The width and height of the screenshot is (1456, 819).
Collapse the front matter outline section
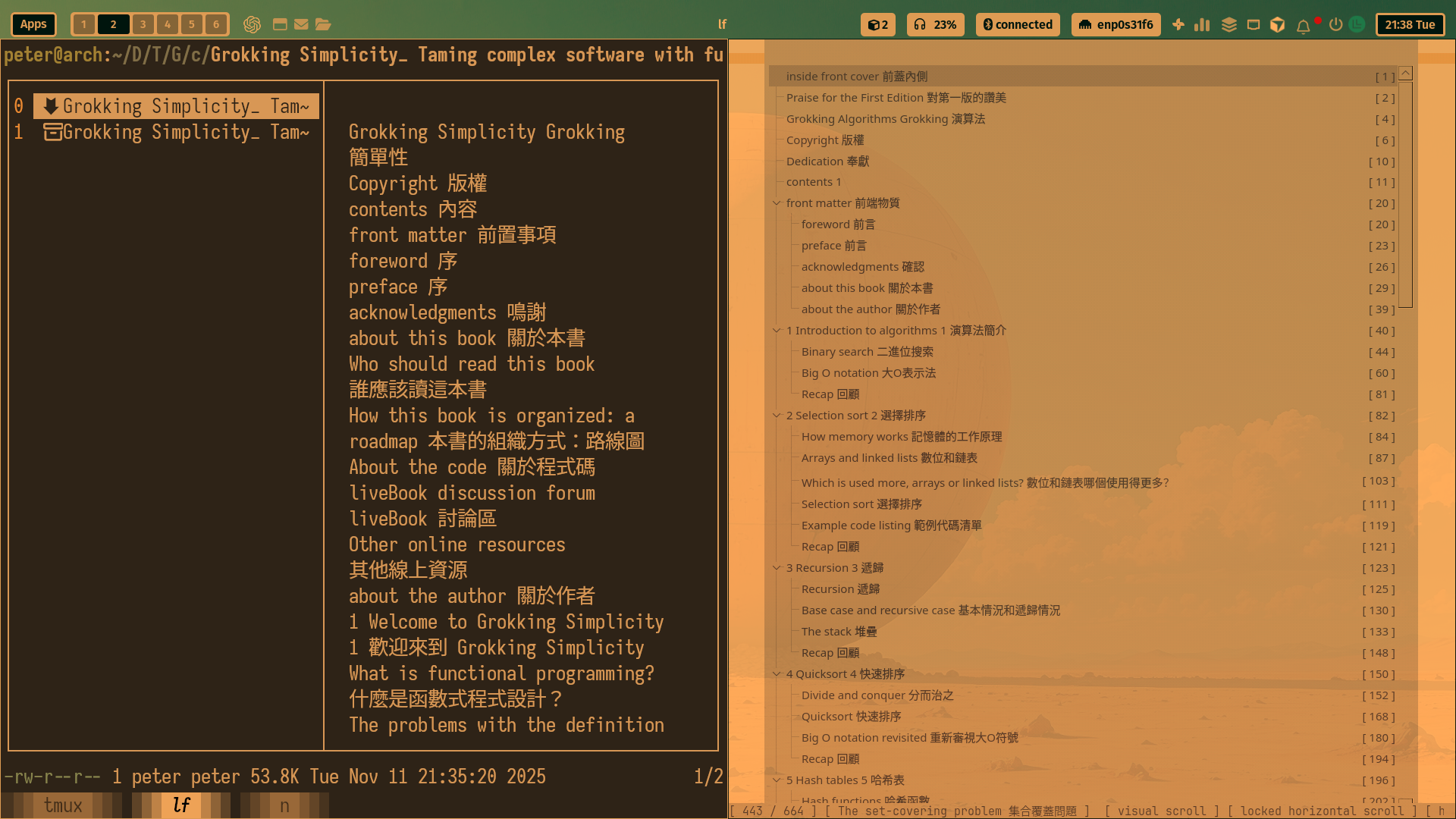coord(776,203)
